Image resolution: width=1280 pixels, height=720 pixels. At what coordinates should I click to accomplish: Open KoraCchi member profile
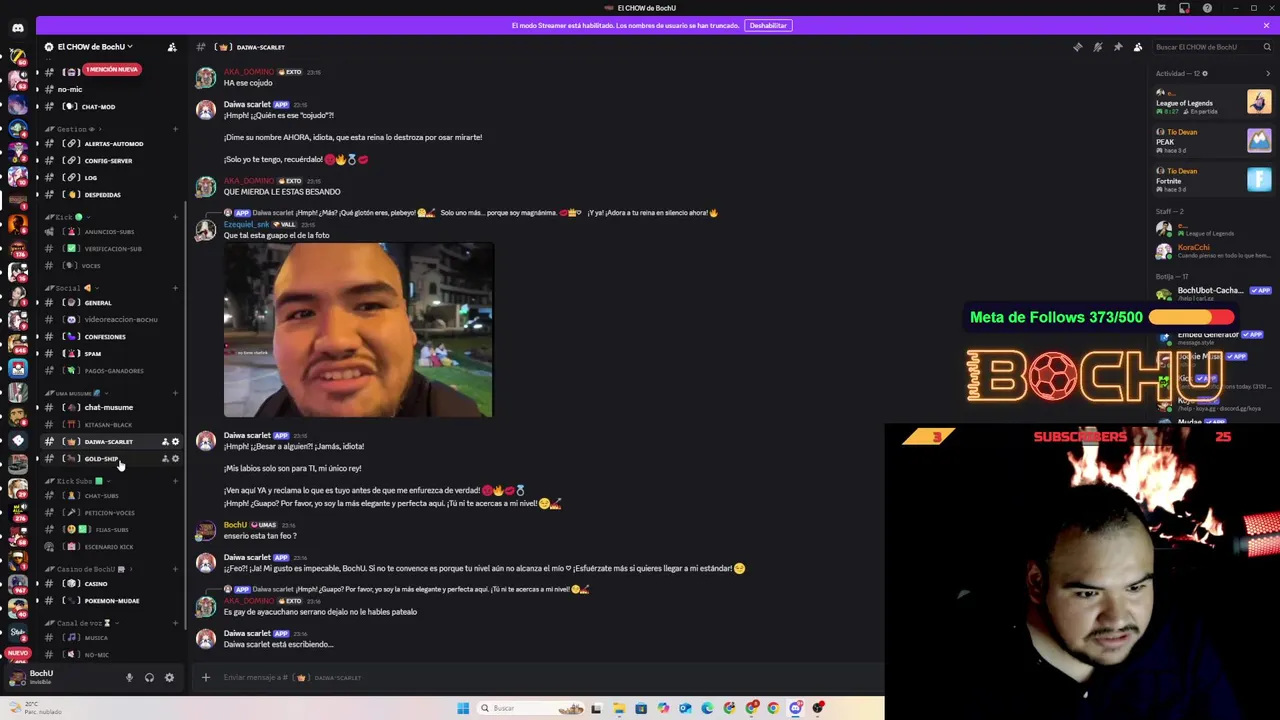[1213, 251]
